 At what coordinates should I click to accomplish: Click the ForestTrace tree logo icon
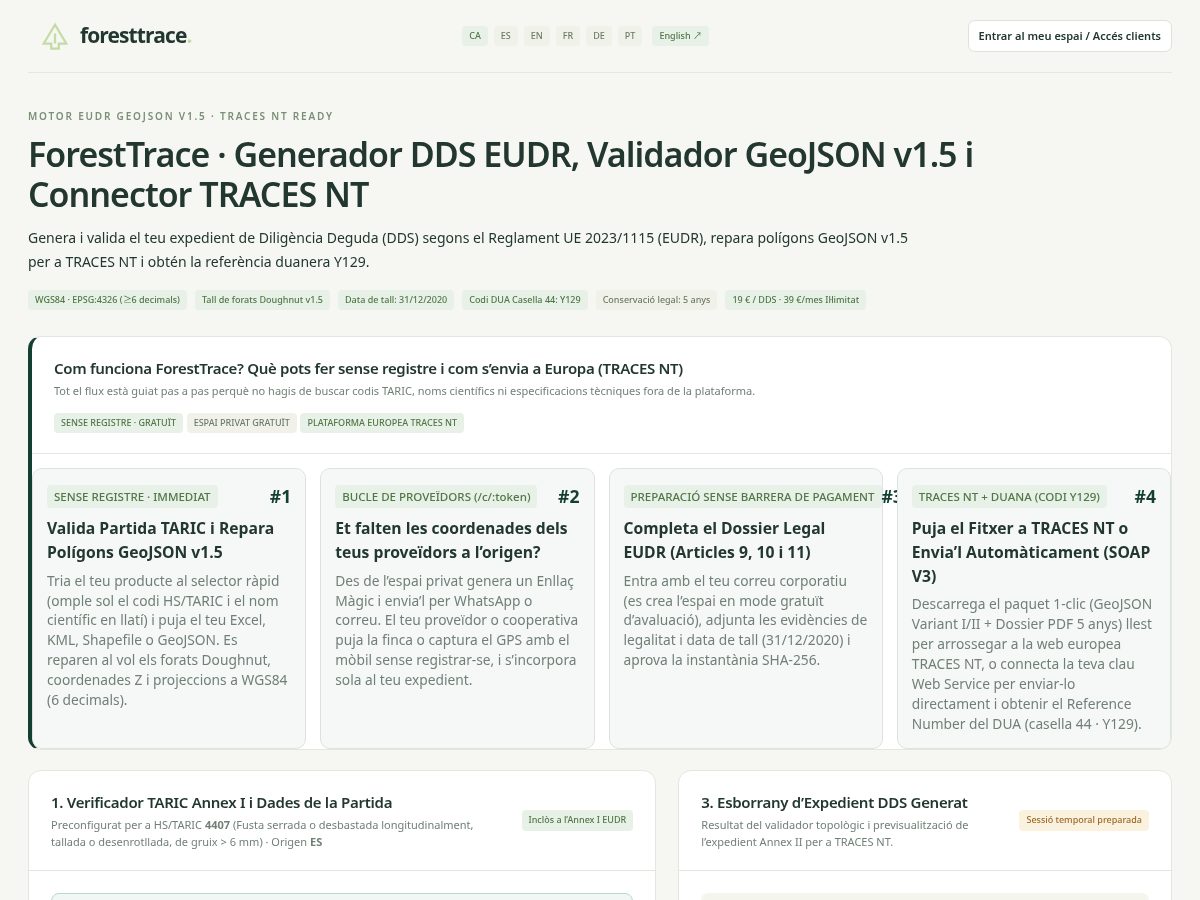pos(55,37)
